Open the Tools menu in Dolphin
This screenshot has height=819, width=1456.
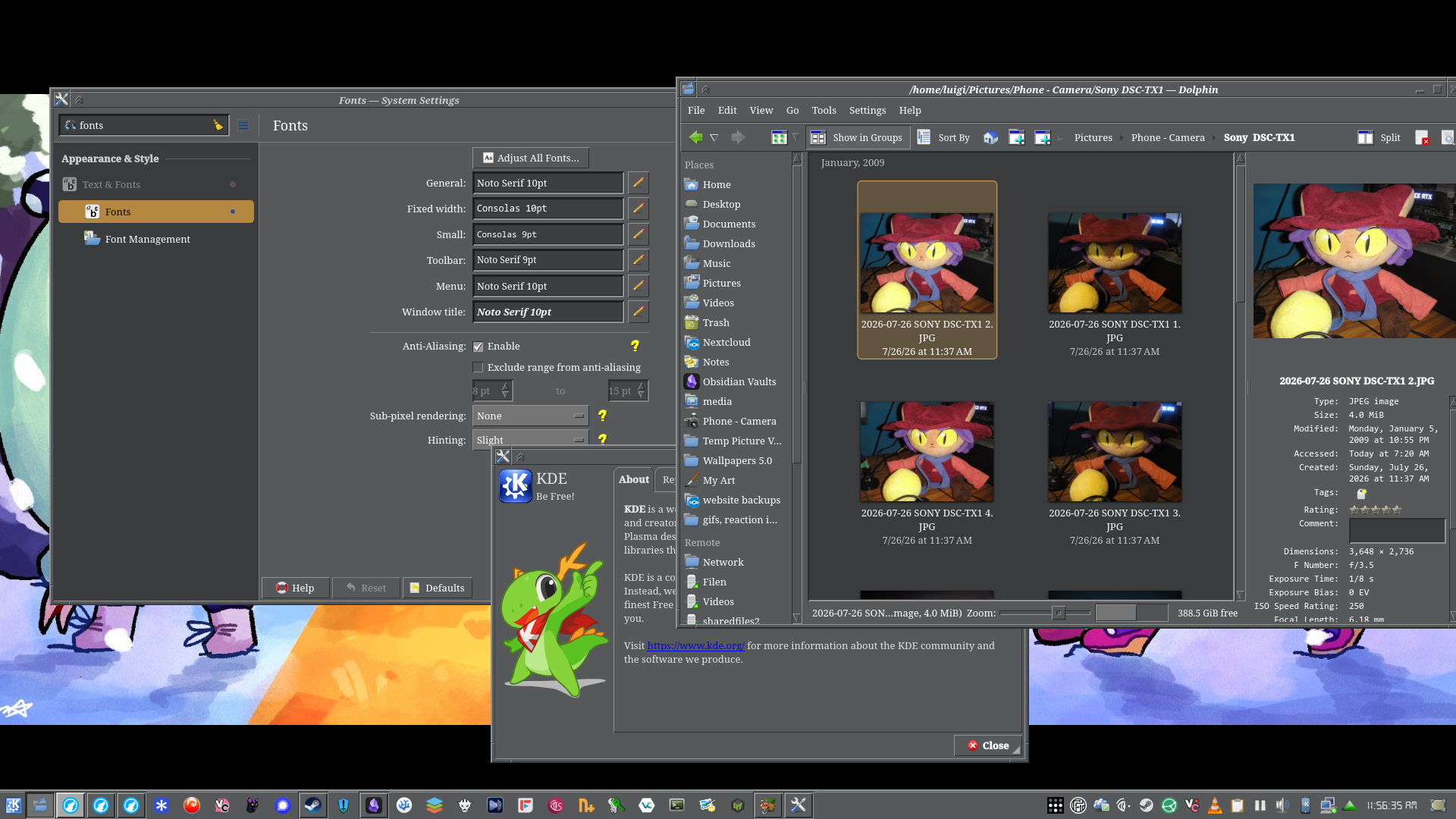coord(824,110)
